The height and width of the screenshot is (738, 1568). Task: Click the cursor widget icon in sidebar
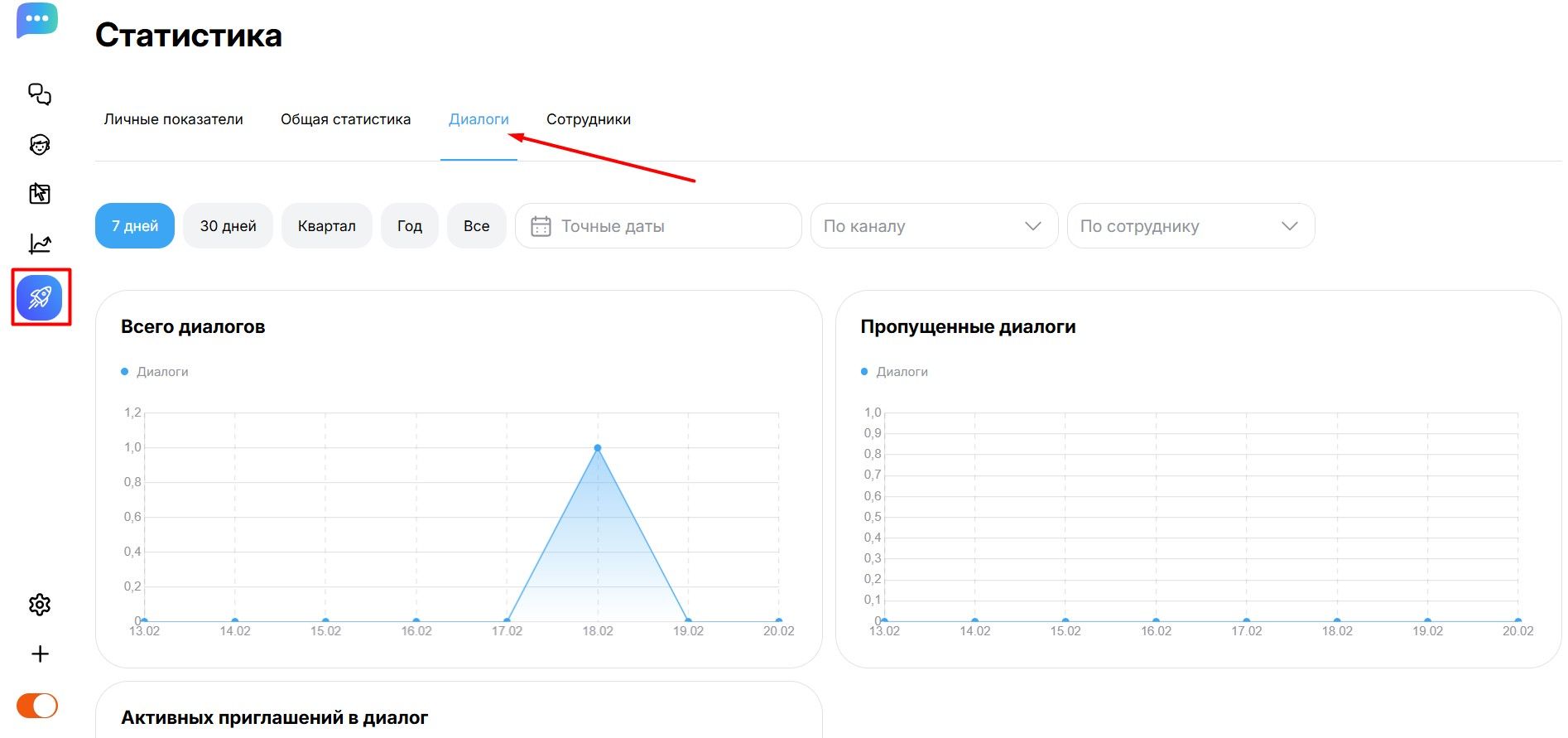pyautogui.click(x=40, y=194)
